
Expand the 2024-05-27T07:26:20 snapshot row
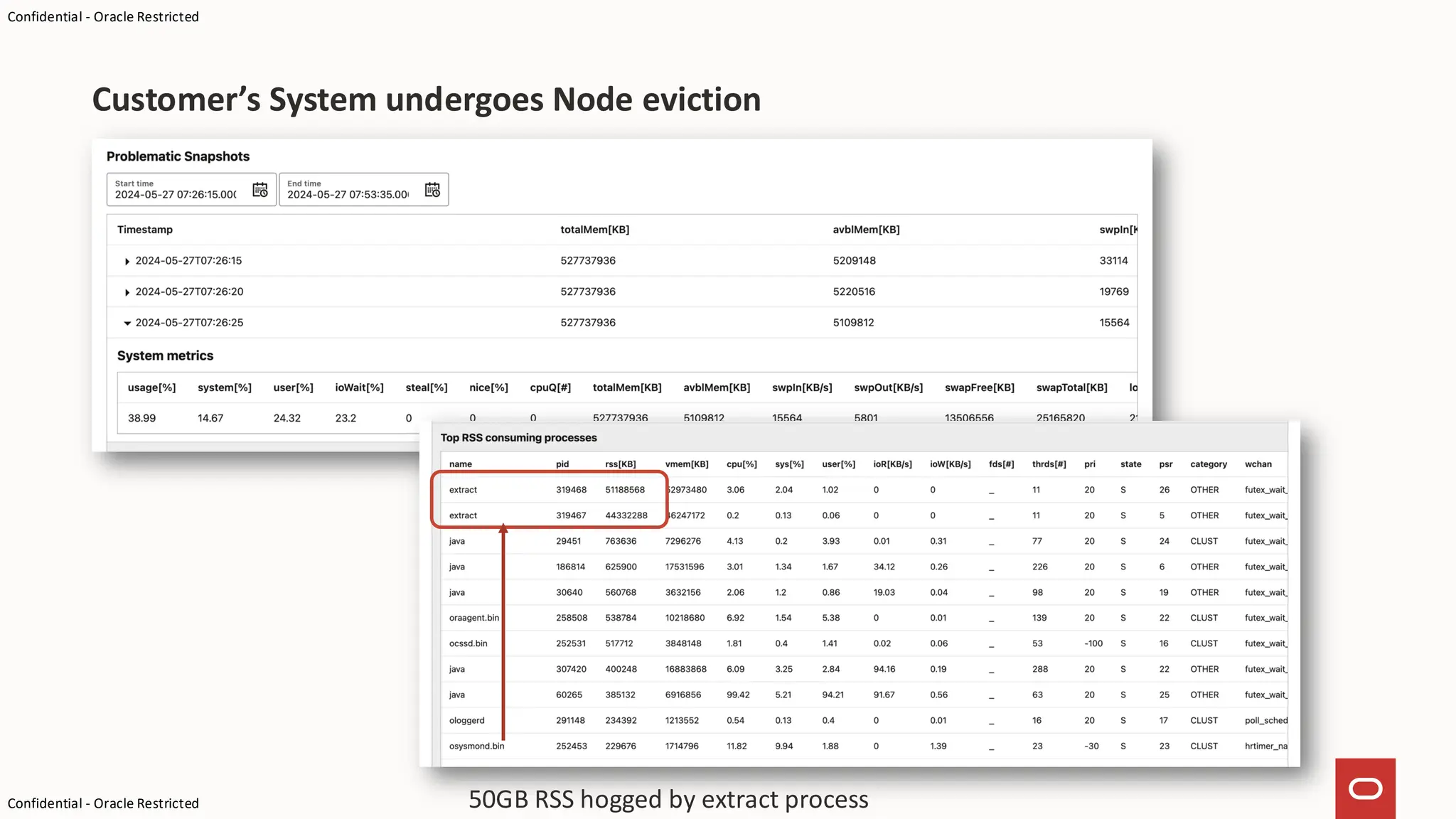pyautogui.click(x=127, y=292)
